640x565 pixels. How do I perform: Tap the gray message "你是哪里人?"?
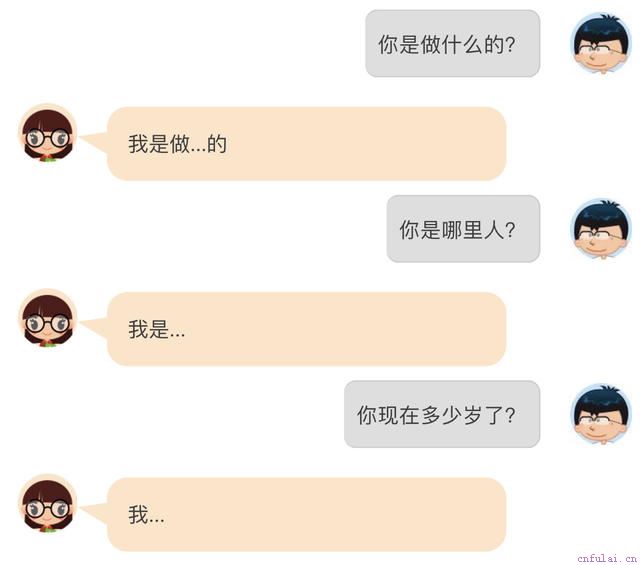click(x=463, y=229)
